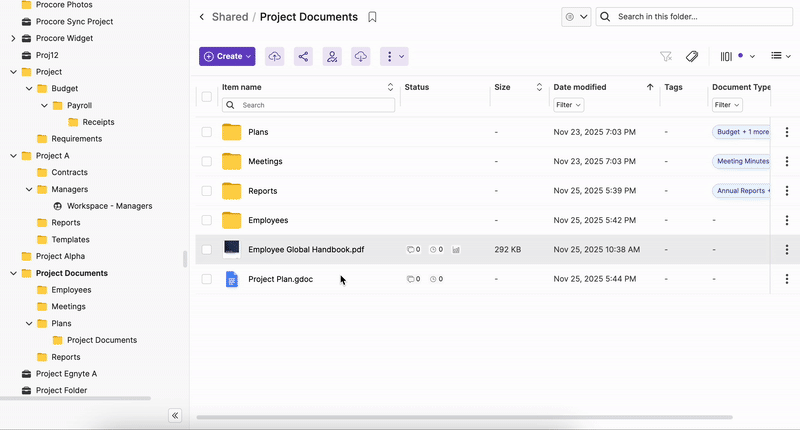The height and width of the screenshot is (430, 800).
Task: Check the Project Plan.gdoc checkbox
Action: [207, 279]
